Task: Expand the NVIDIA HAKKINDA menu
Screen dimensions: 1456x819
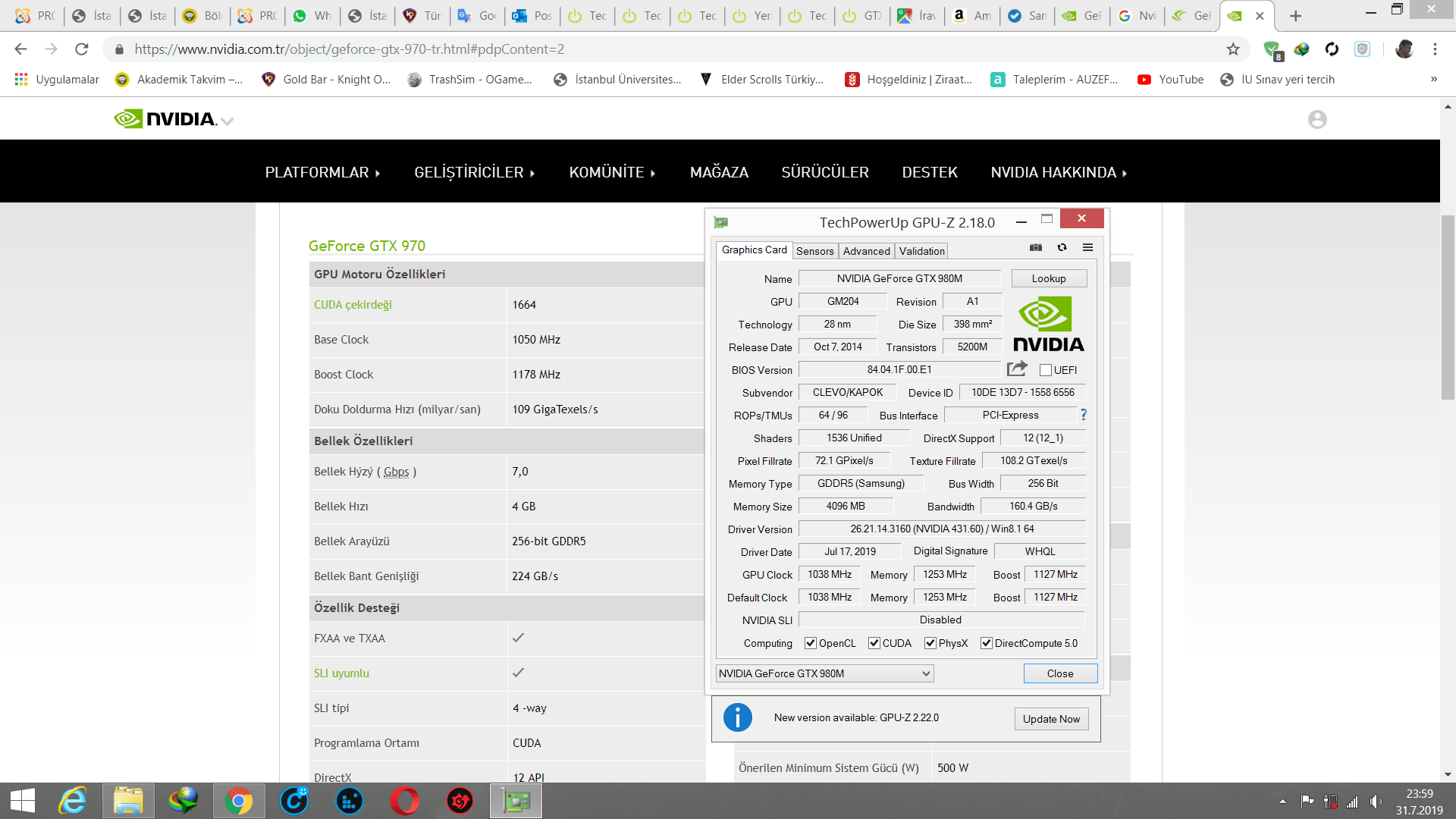Action: [1059, 172]
